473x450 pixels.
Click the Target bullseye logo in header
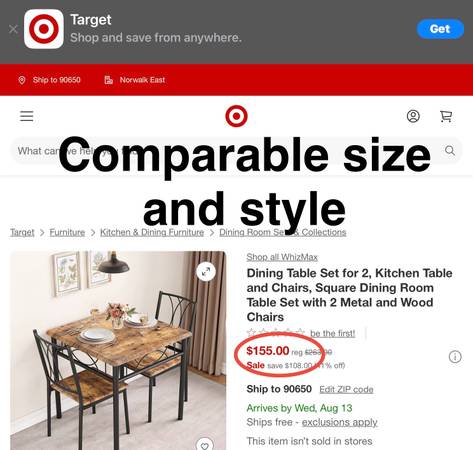tap(236, 116)
